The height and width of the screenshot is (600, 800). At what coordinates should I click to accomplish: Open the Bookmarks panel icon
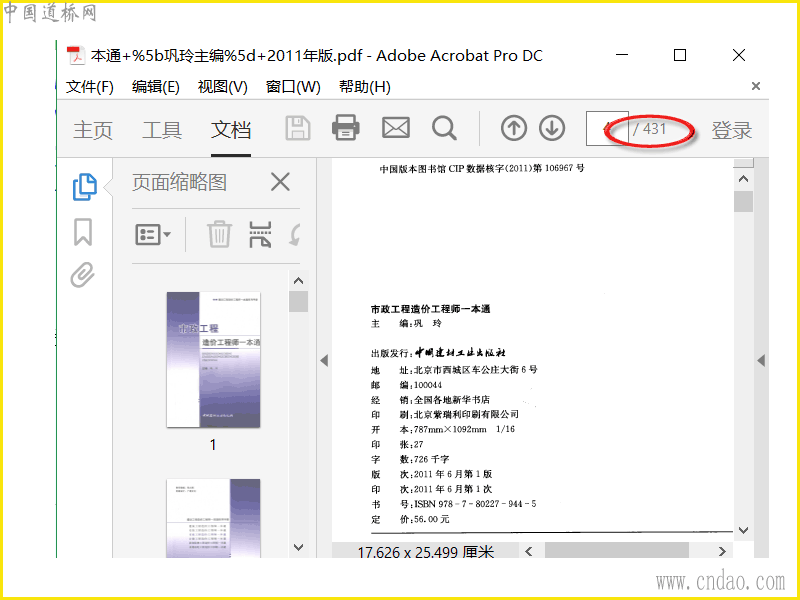tap(83, 232)
